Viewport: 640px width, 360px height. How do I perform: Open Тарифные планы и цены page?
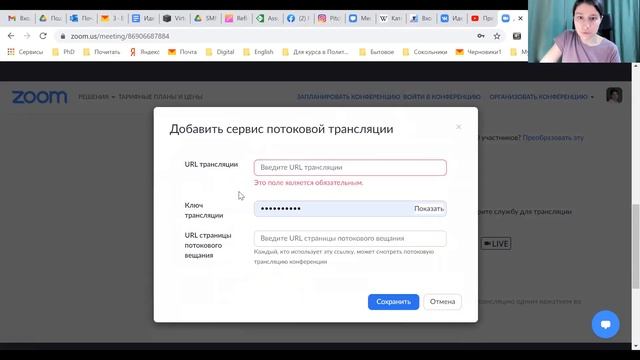[x=160, y=97]
